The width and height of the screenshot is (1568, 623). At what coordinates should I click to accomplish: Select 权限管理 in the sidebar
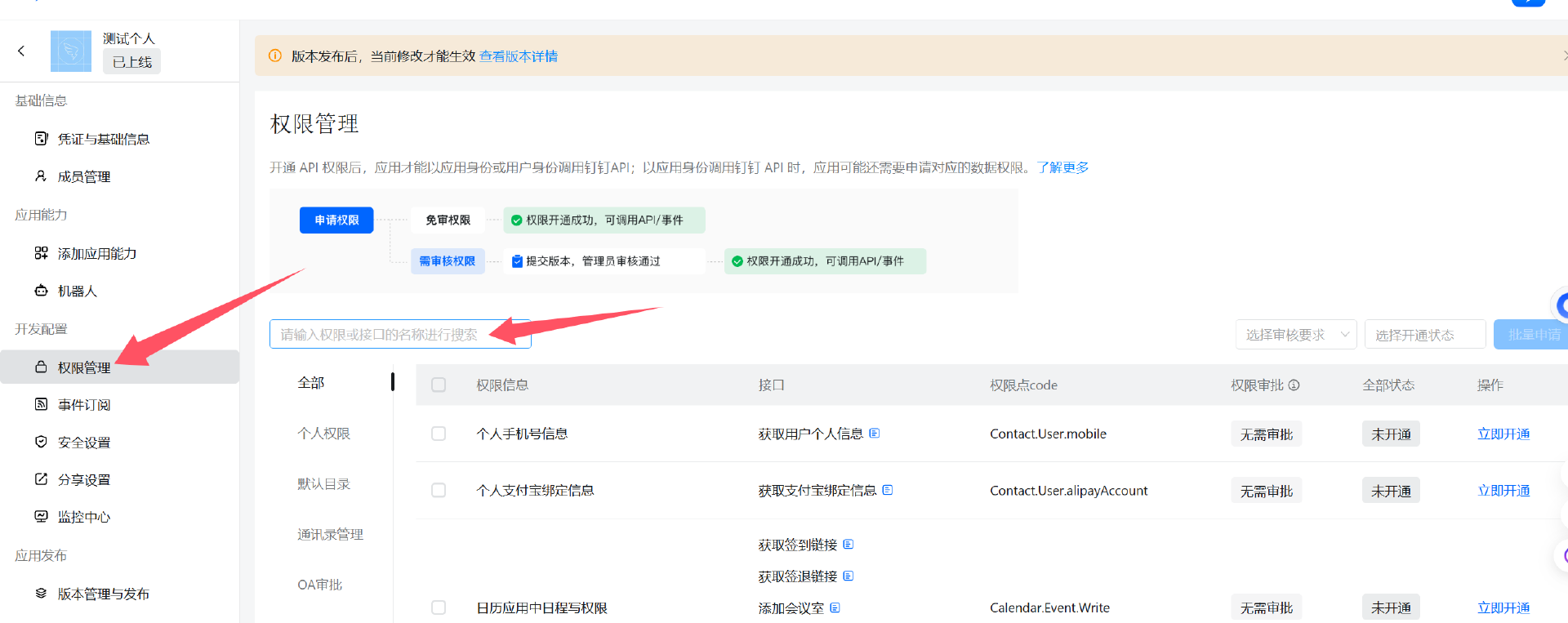click(x=119, y=367)
